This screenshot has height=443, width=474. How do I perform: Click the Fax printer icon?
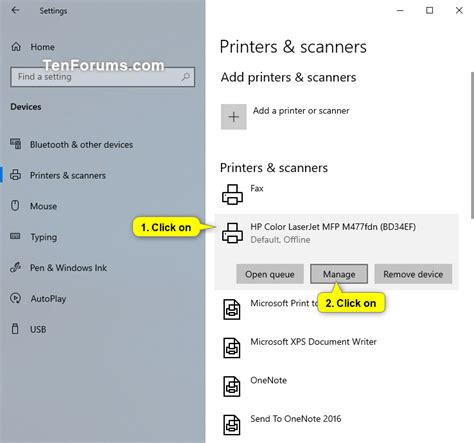click(232, 194)
